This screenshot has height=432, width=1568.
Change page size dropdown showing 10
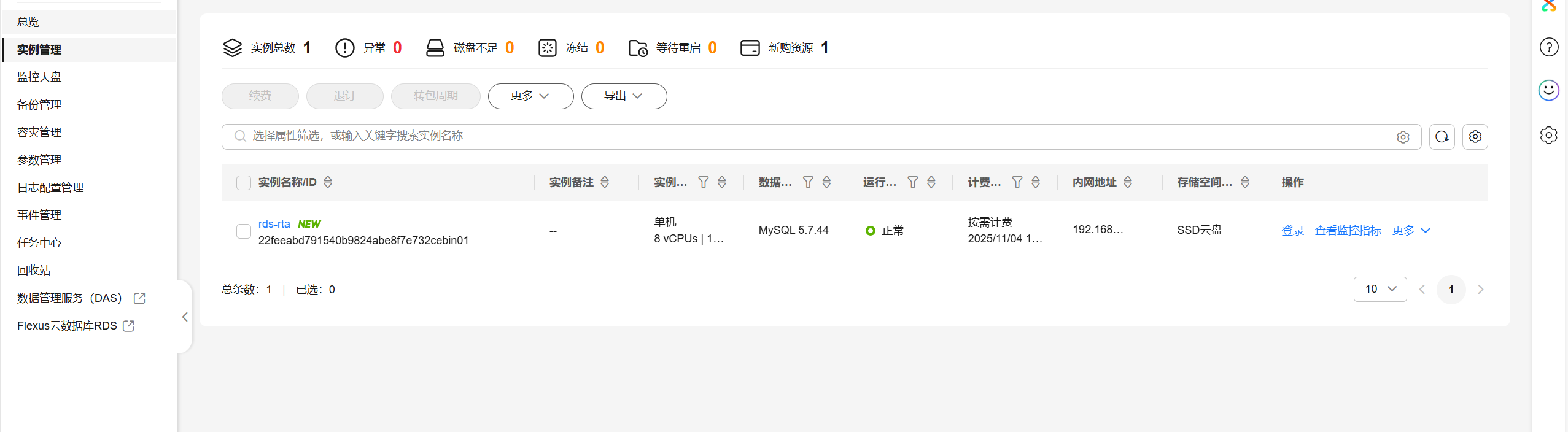tap(1380, 289)
